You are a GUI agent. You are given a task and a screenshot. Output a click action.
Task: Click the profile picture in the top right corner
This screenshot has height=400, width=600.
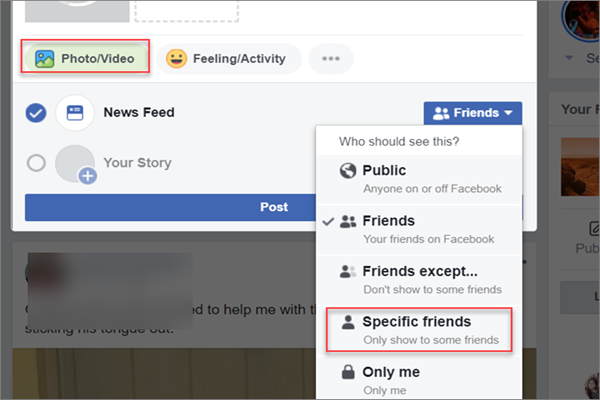[x=582, y=20]
